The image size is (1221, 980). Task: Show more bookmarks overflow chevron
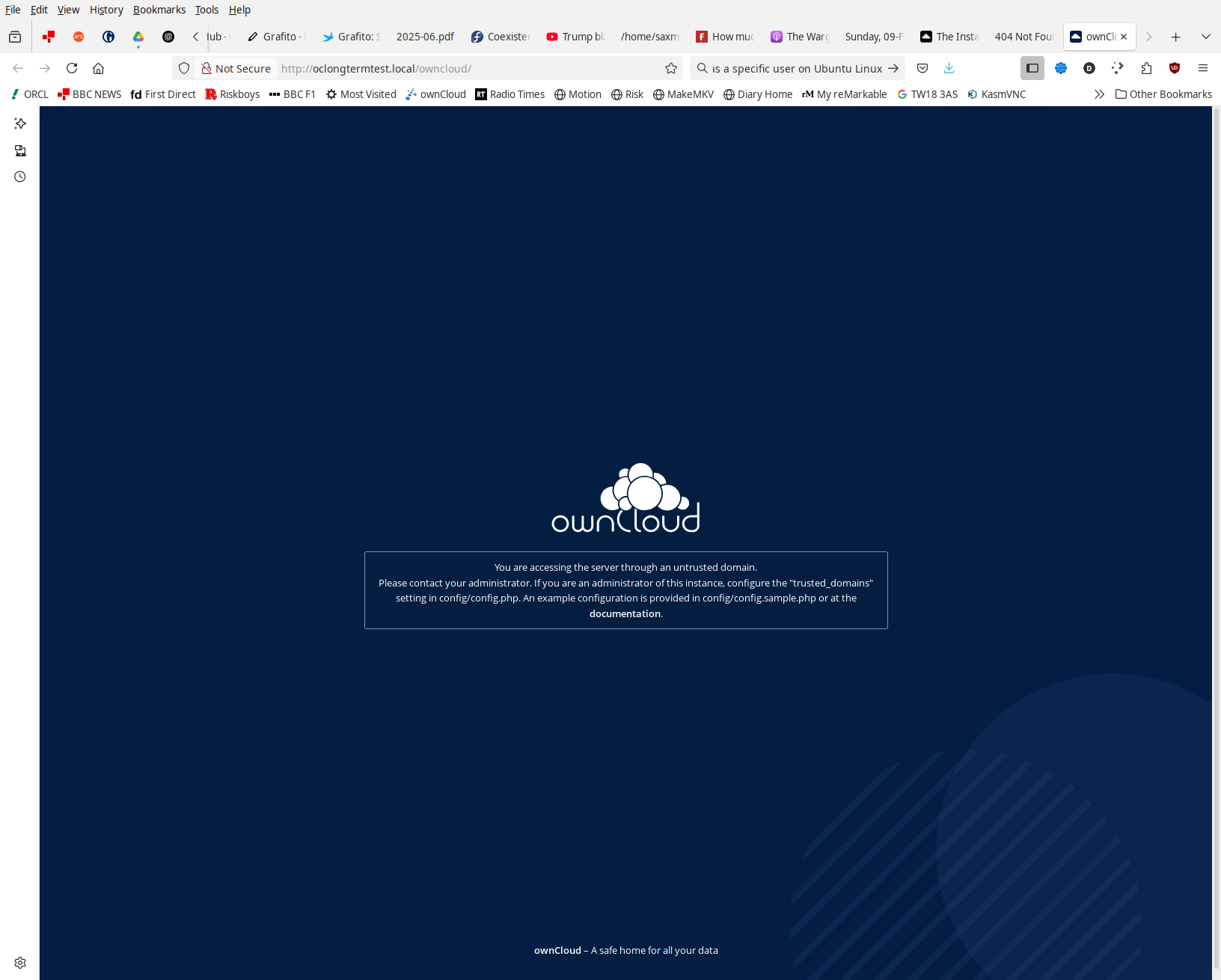(x=1098, y=94)
